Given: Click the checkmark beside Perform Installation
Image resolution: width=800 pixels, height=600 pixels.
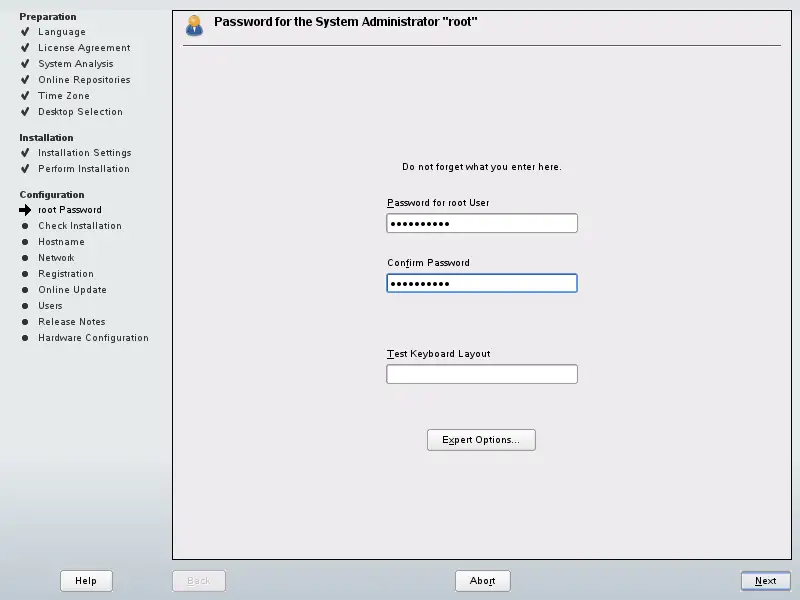Looking at the screenshot, I should [25, 168].
